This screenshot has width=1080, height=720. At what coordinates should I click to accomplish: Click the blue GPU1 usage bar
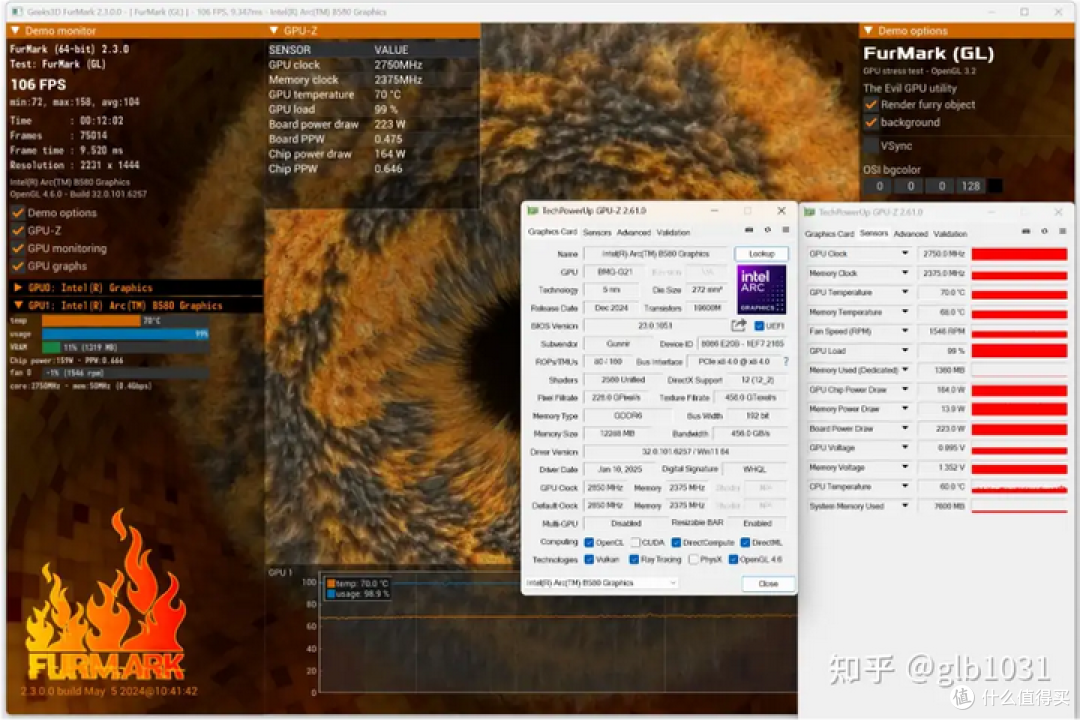point(125,333)
